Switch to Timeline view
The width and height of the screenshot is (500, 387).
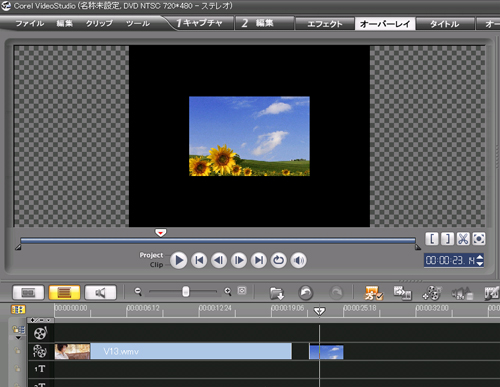[x=64, y=293]
